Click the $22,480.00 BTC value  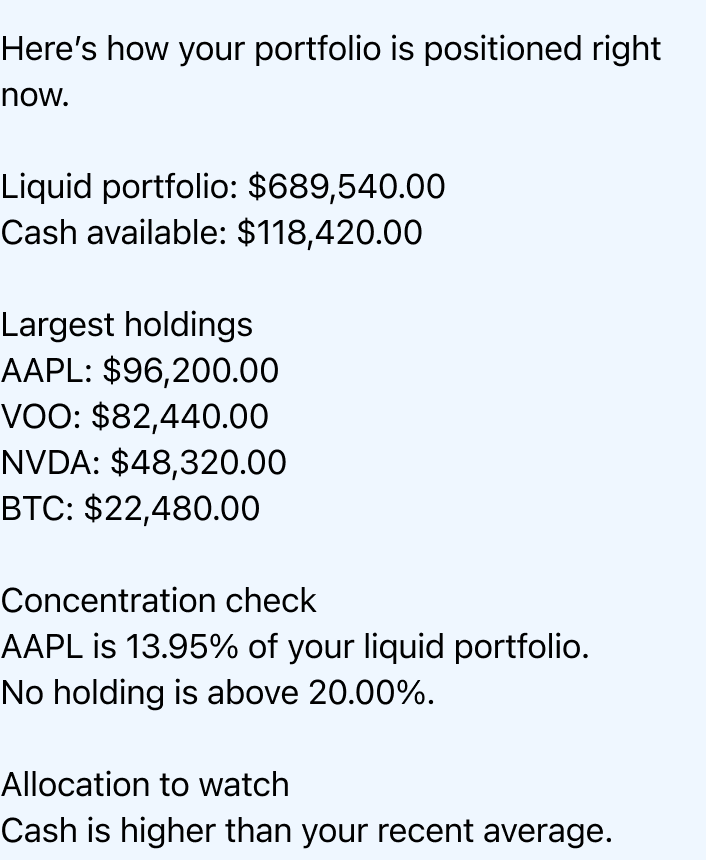[172, 509]
